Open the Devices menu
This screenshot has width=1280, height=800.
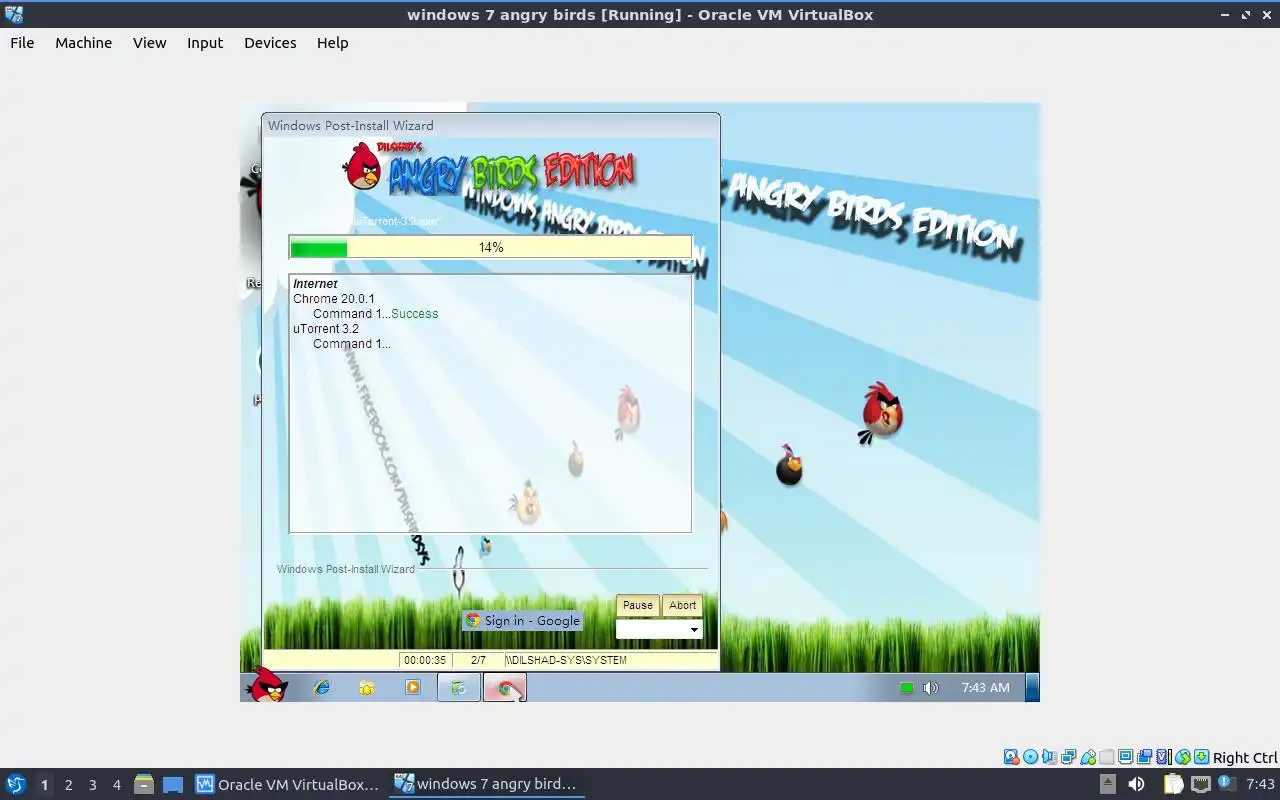[x=270, y=43]
